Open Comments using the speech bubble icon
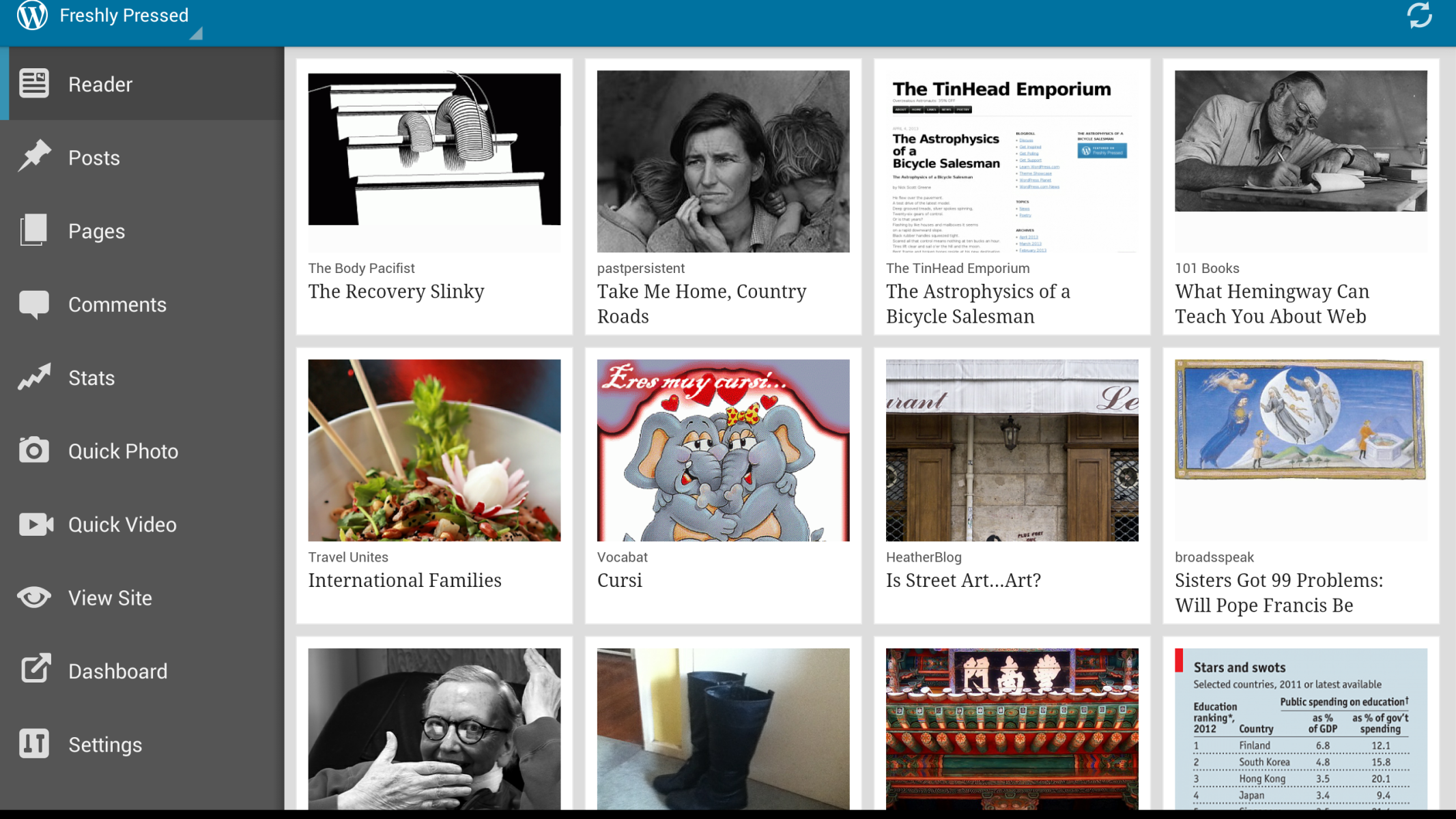 [34, 304]
